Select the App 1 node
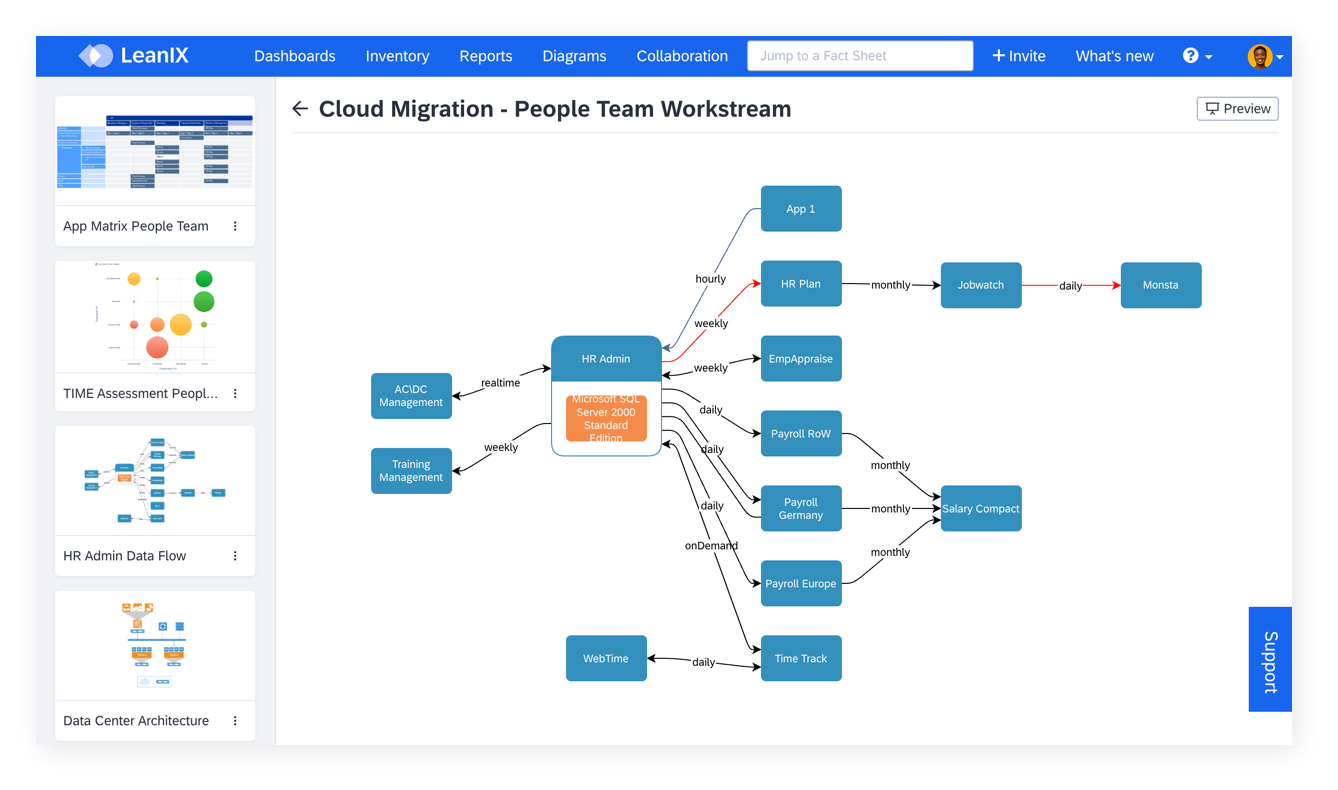Screen dimensions: 1338x790 (x=801, y=209)
